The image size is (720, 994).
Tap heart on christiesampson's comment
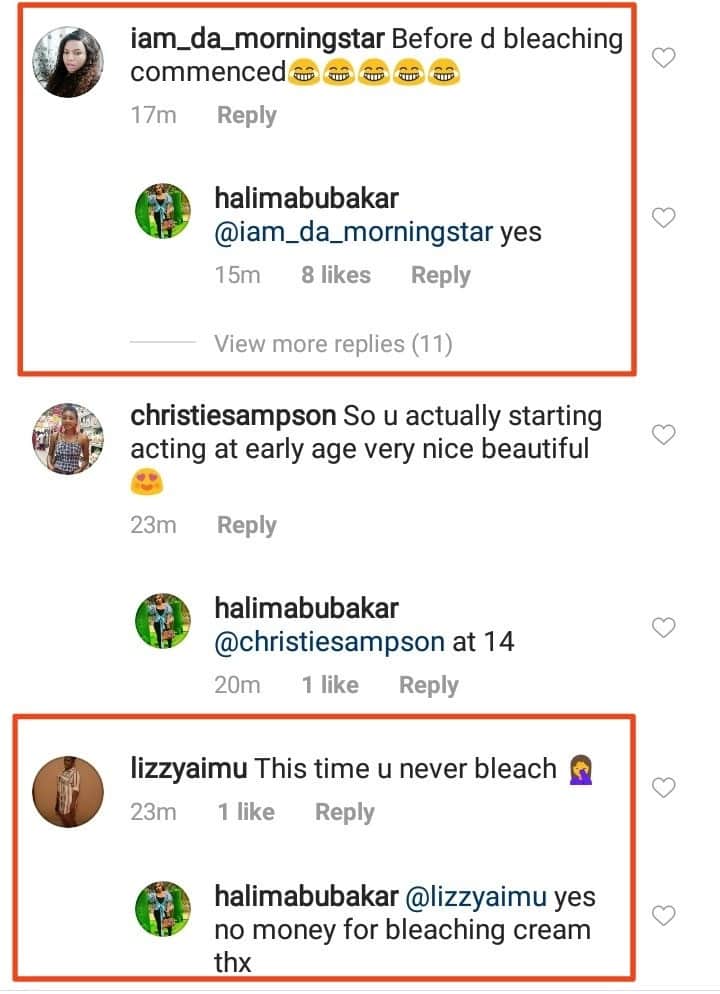click(664, 434)
